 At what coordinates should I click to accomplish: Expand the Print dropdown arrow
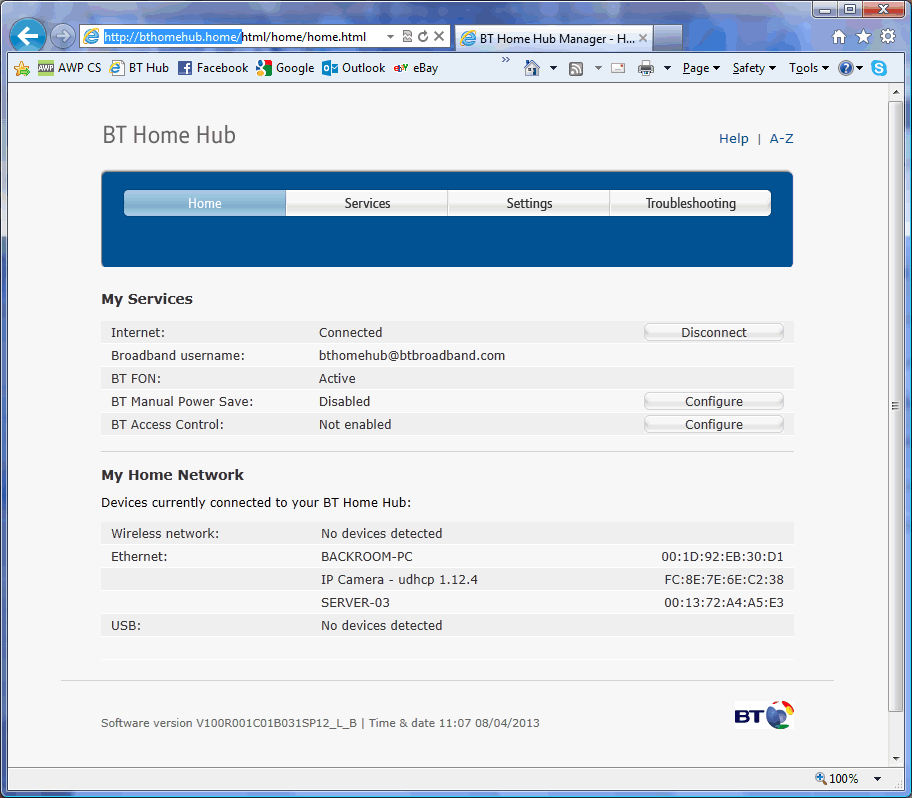(667, 69)
